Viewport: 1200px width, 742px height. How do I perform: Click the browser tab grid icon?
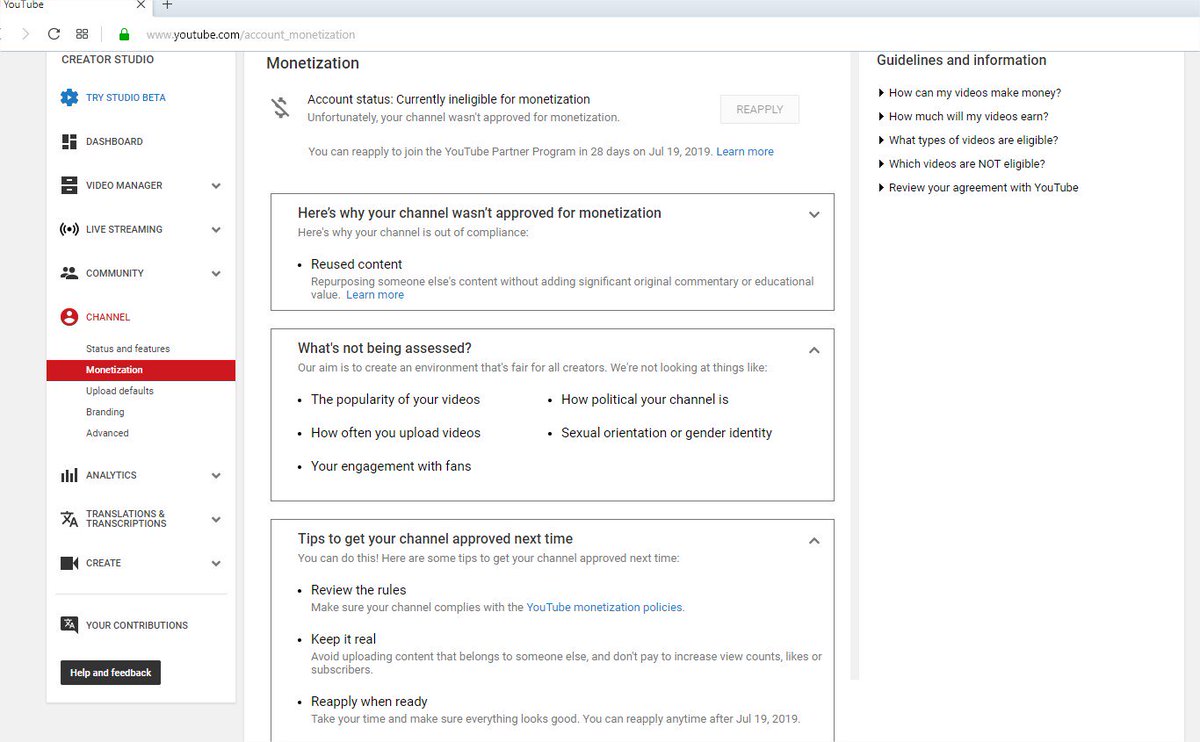[82, 34]
